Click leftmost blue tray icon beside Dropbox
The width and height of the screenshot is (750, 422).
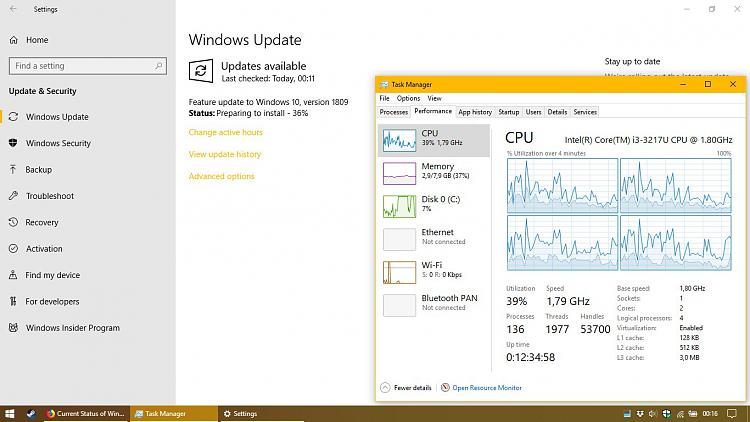click(627, 414)
